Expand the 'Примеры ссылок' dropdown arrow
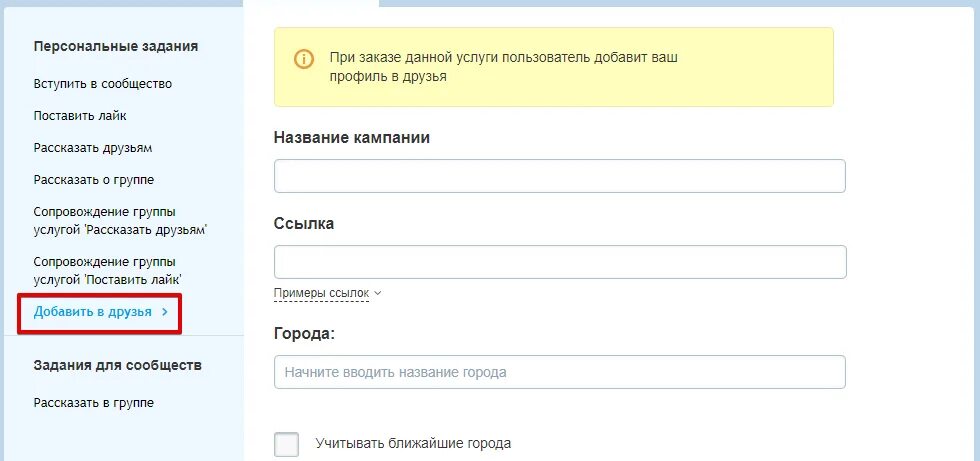This screenshot has height=461, width=980. [x=377, y=294]
